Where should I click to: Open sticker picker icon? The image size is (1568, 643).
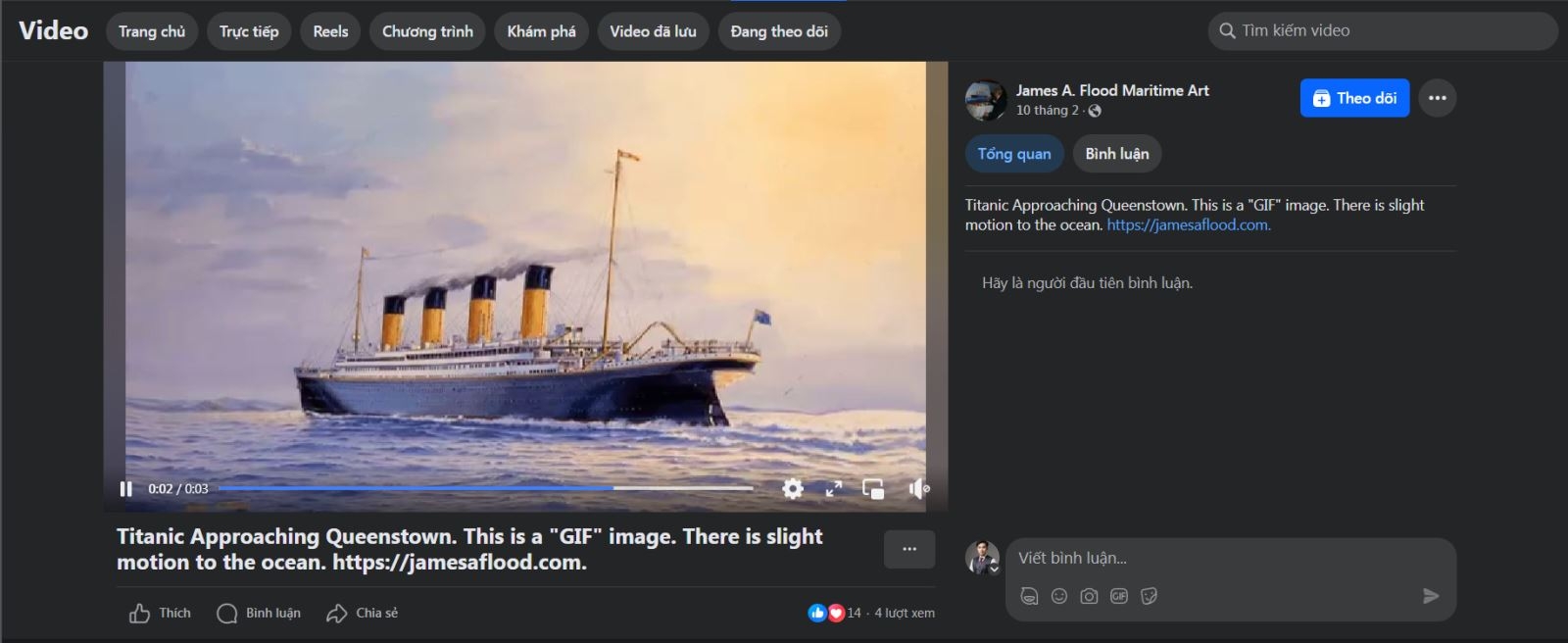(1150, 596)
